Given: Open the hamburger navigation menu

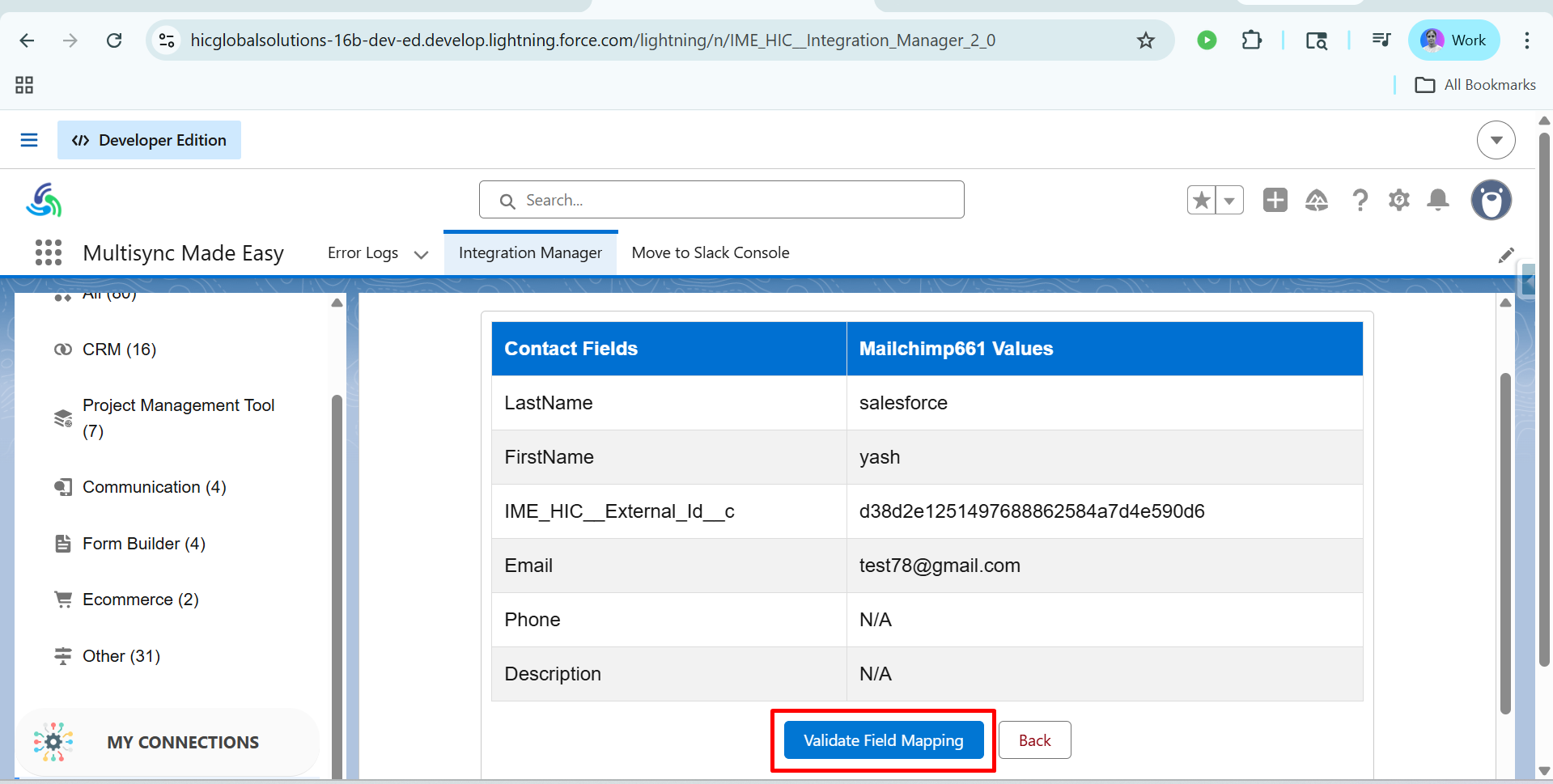Looking at the screenshot, I should pos(29,140).
